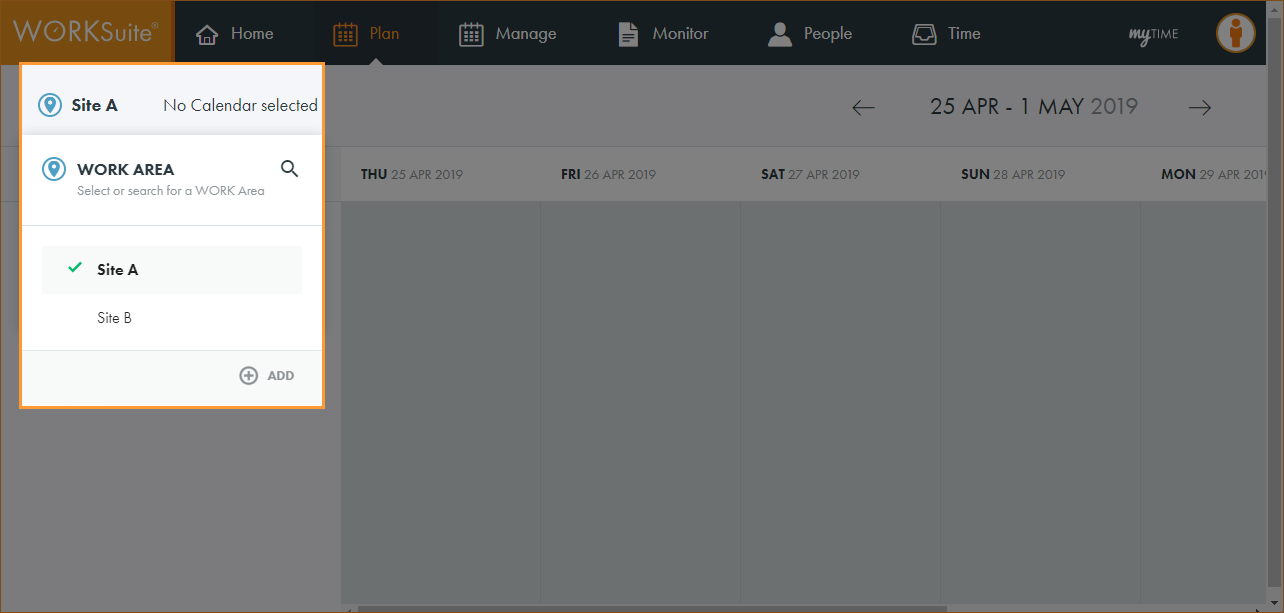Open the user profile avatar
1284x613 pixels.
pyautogui.click(x=1235, y=33)
